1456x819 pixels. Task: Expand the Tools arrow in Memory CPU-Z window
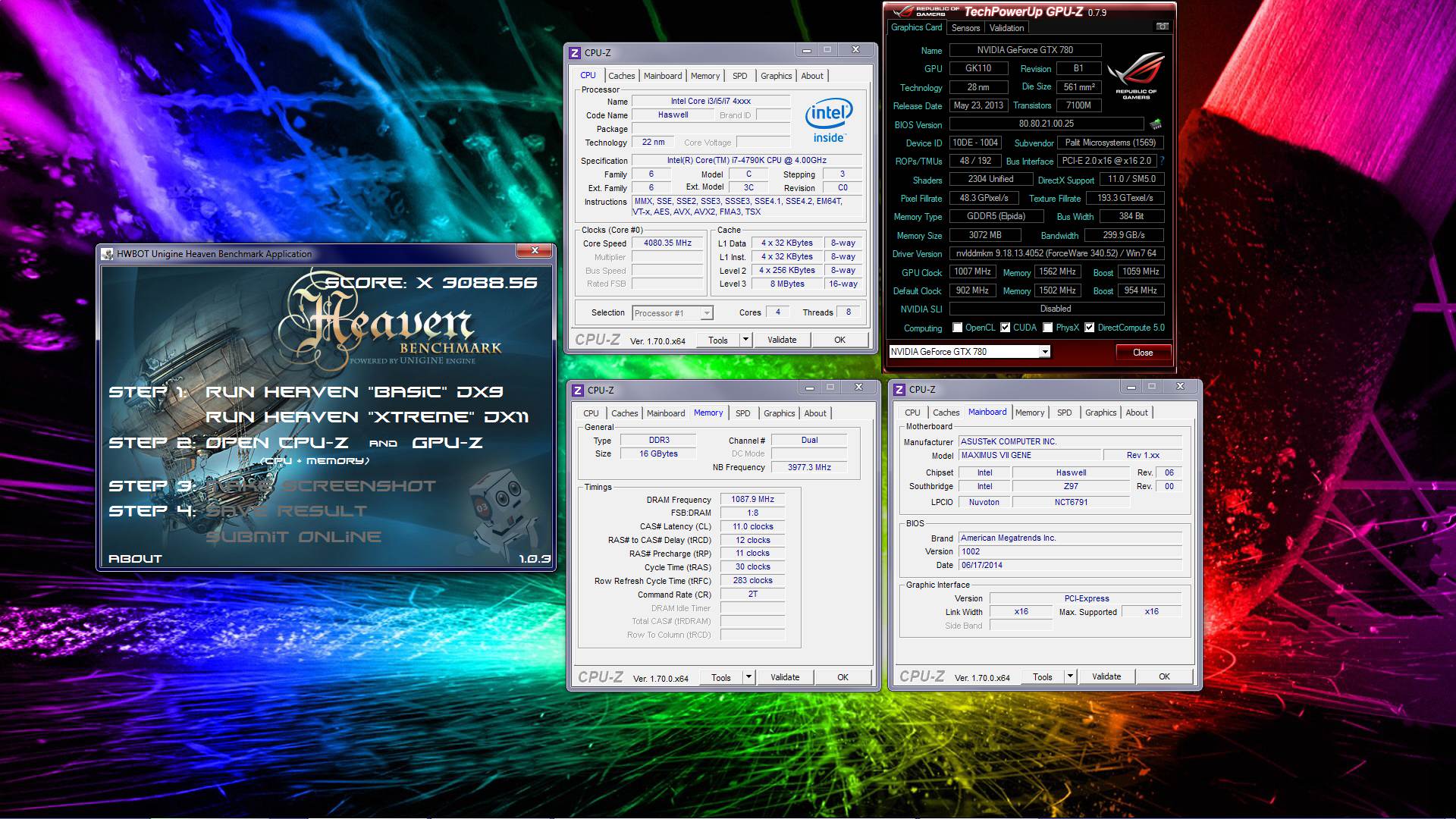pos(748,677)
